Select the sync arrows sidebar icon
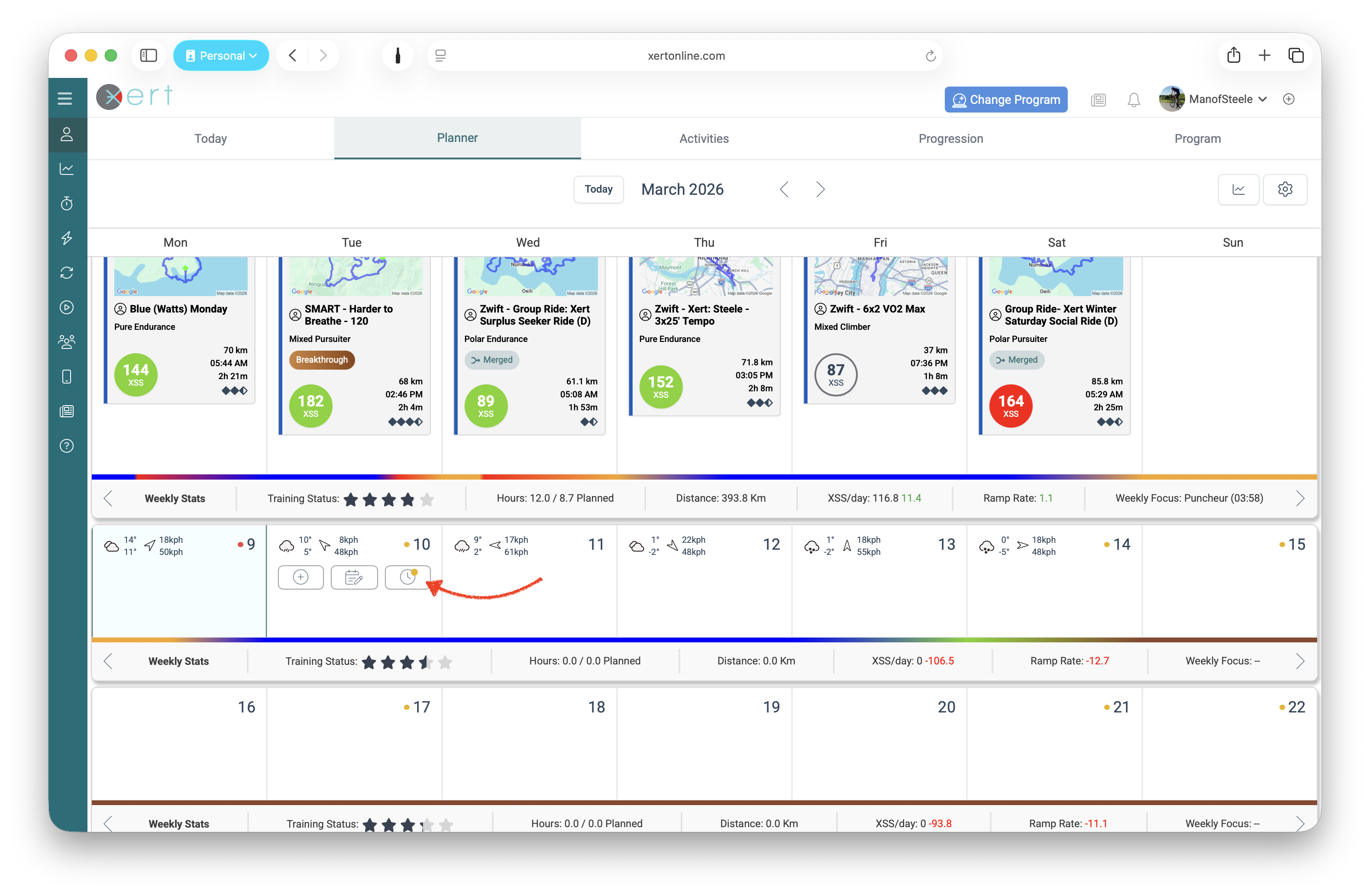Image resolution: width=1370 pixels, height=896 pixels. pyautogui.click(x=67, y=272)
